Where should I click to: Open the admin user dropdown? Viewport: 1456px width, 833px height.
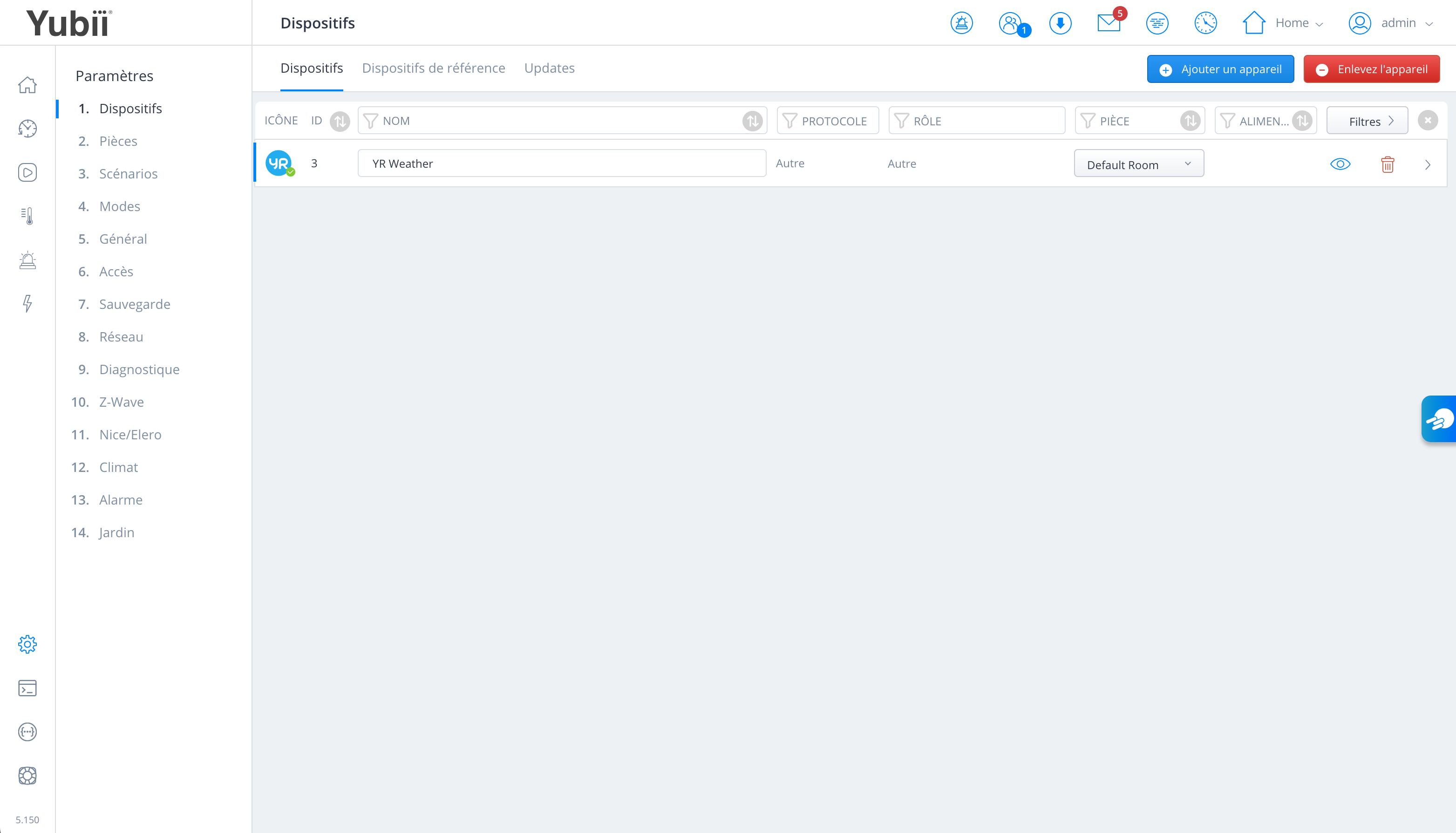pos(1391,23)
